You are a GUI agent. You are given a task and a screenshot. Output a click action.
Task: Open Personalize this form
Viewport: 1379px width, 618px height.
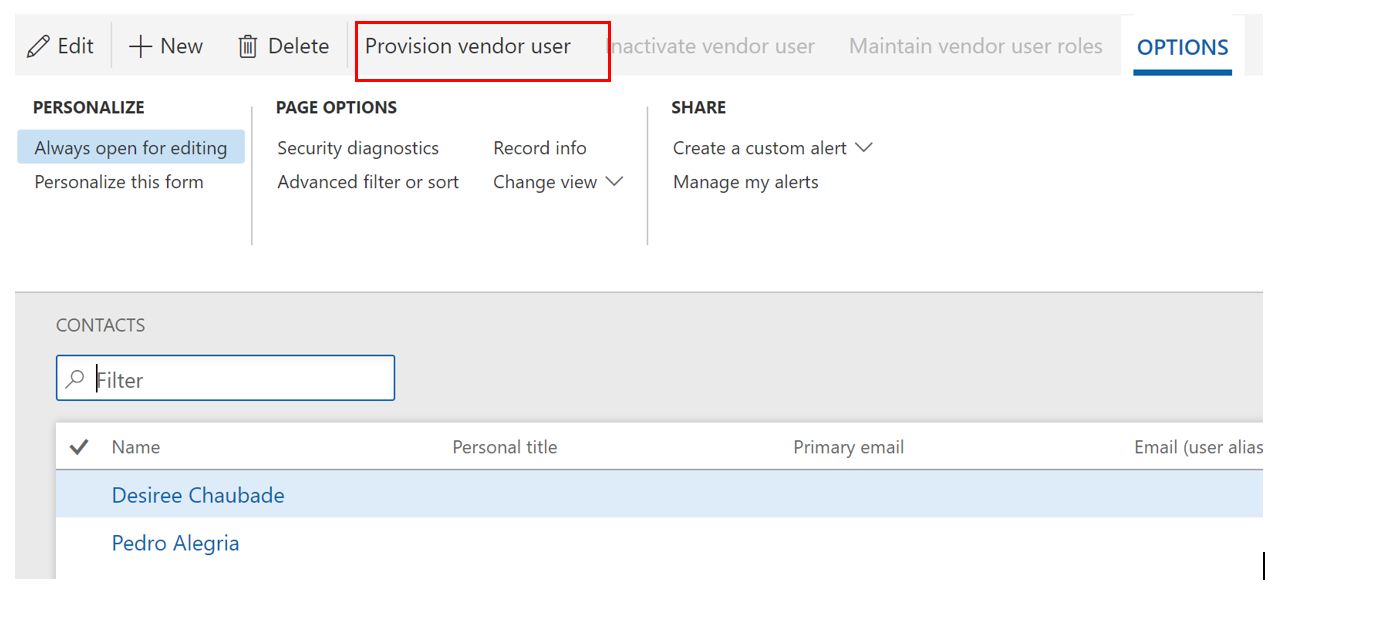coord(119,182)
